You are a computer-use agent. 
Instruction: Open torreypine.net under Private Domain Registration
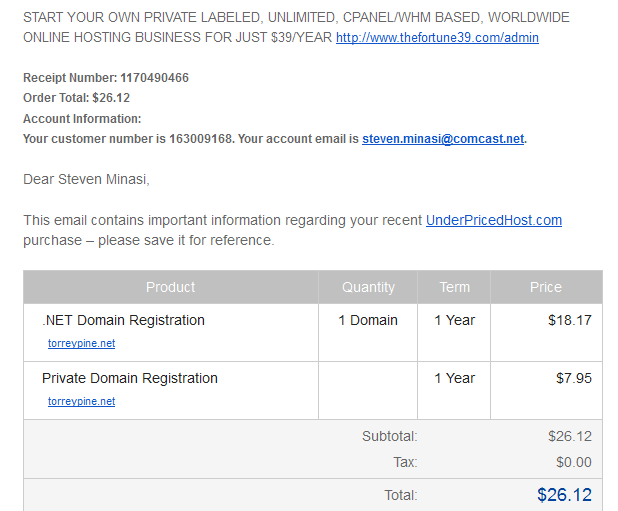click(x=82, y=401)
